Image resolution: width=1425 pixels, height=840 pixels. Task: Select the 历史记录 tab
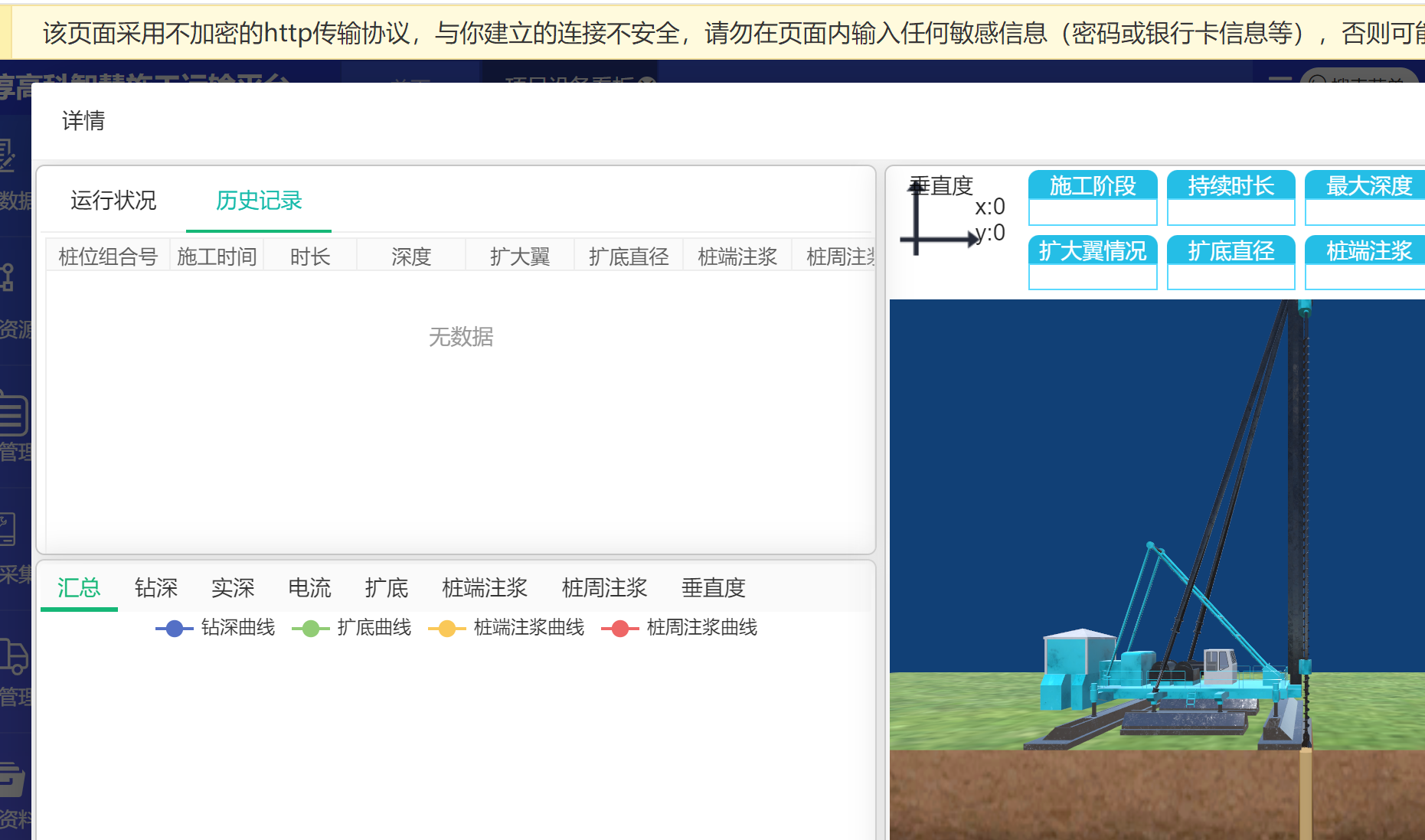click(259, 201)
